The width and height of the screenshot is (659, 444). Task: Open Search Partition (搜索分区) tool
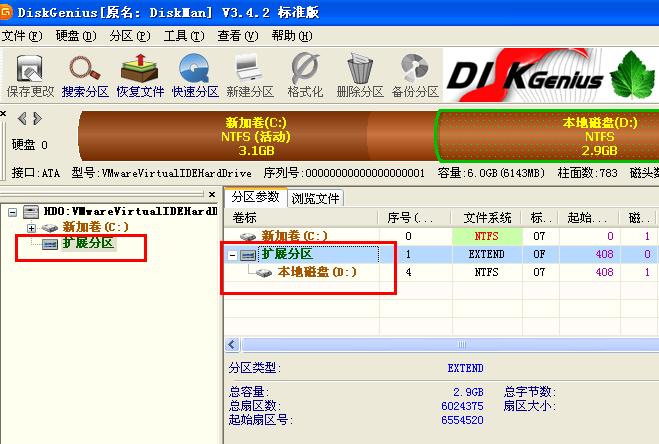[85, 76]
